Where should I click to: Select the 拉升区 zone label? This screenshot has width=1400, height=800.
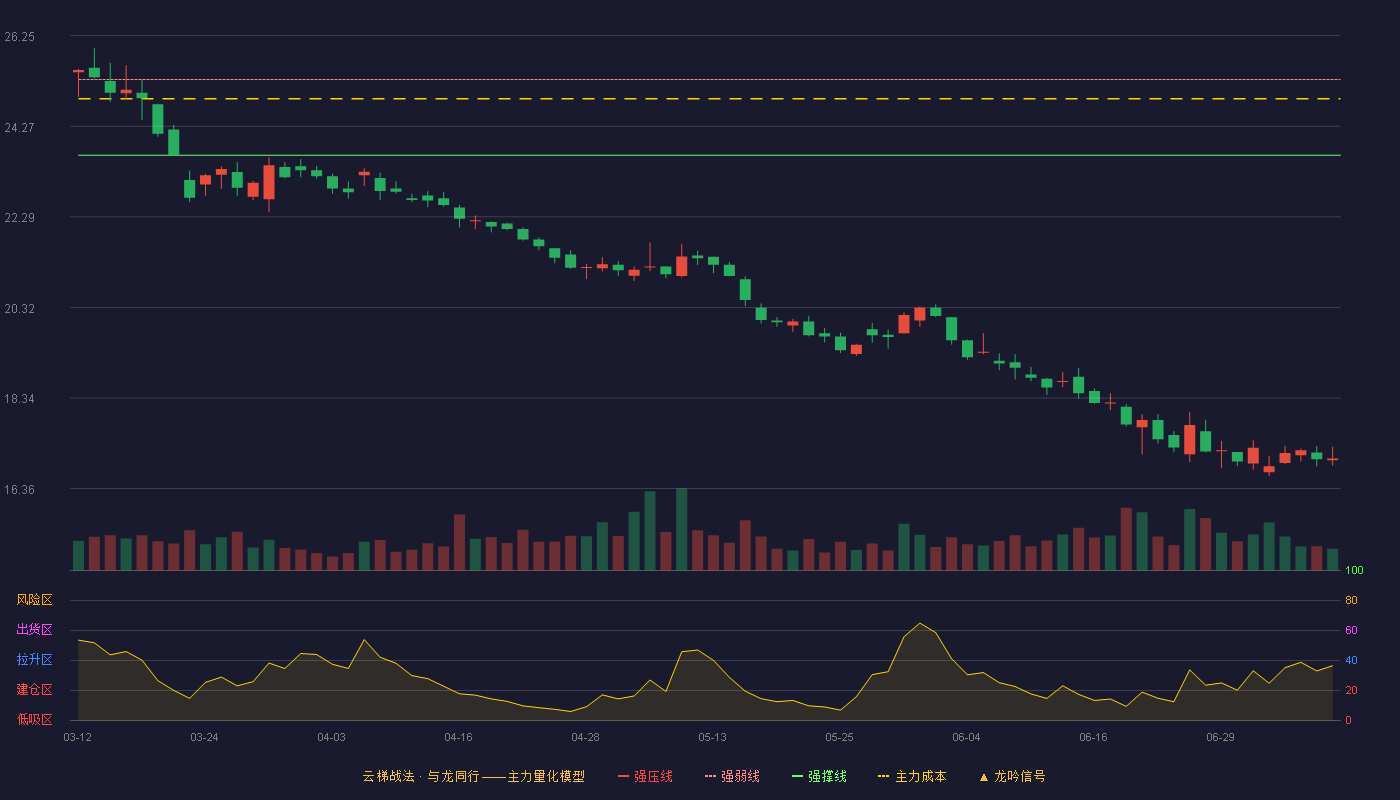[x=34, y=660]
